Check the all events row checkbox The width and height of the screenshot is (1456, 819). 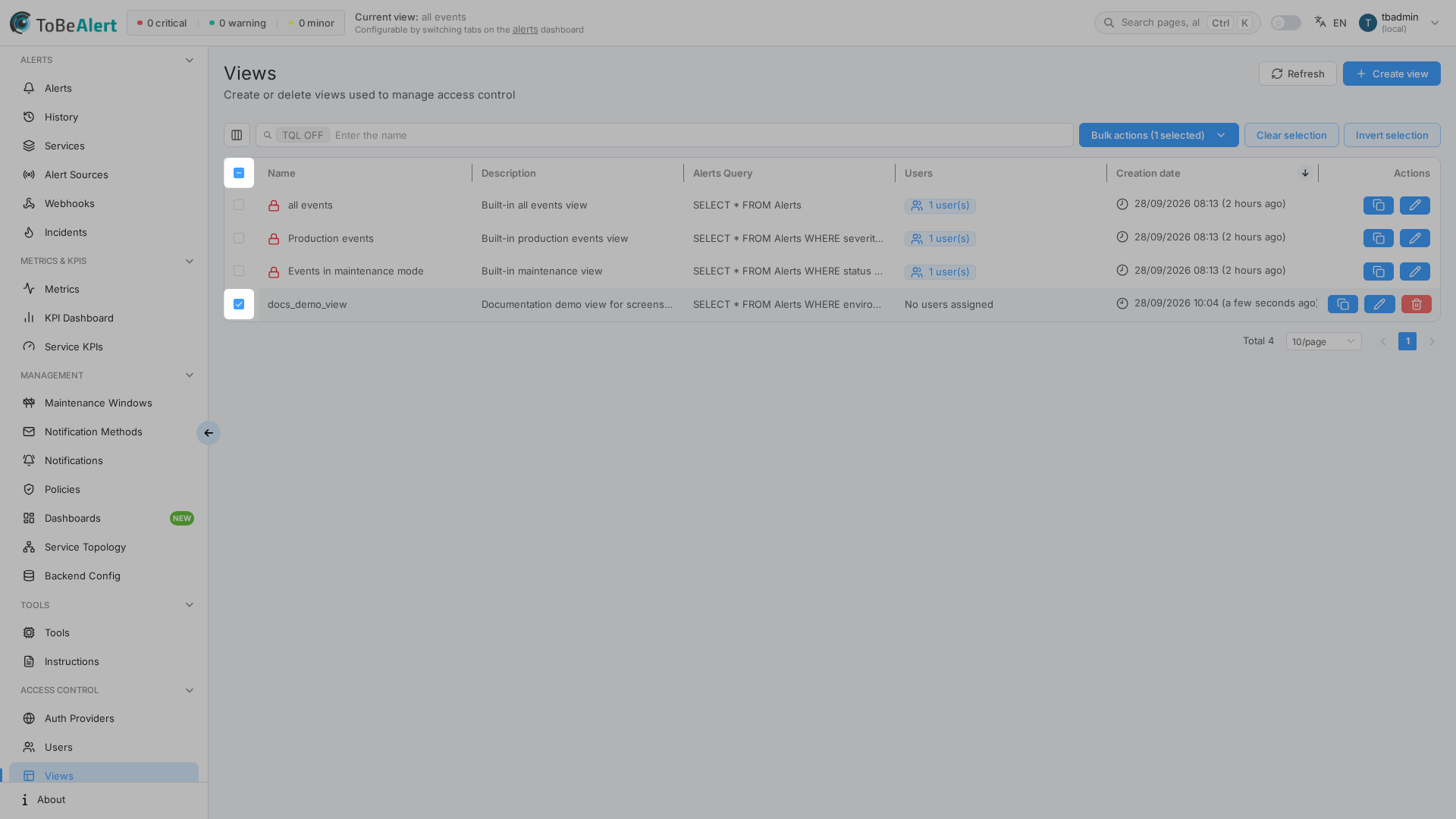[x=239, y=205]
